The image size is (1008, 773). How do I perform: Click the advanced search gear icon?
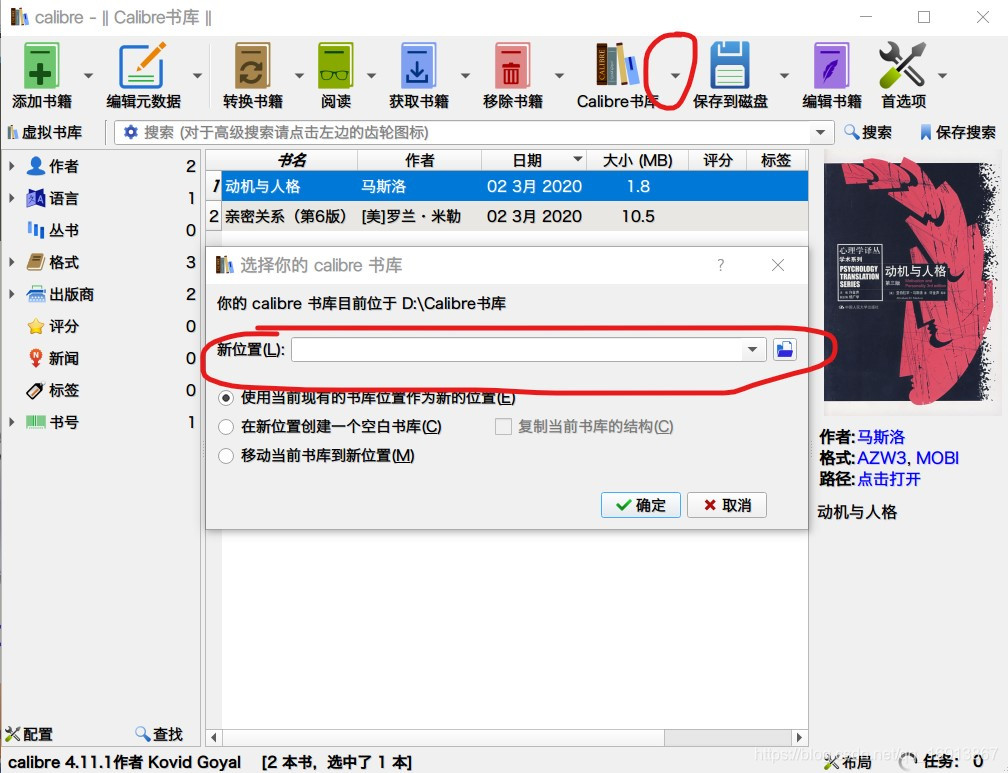[130, 132]
